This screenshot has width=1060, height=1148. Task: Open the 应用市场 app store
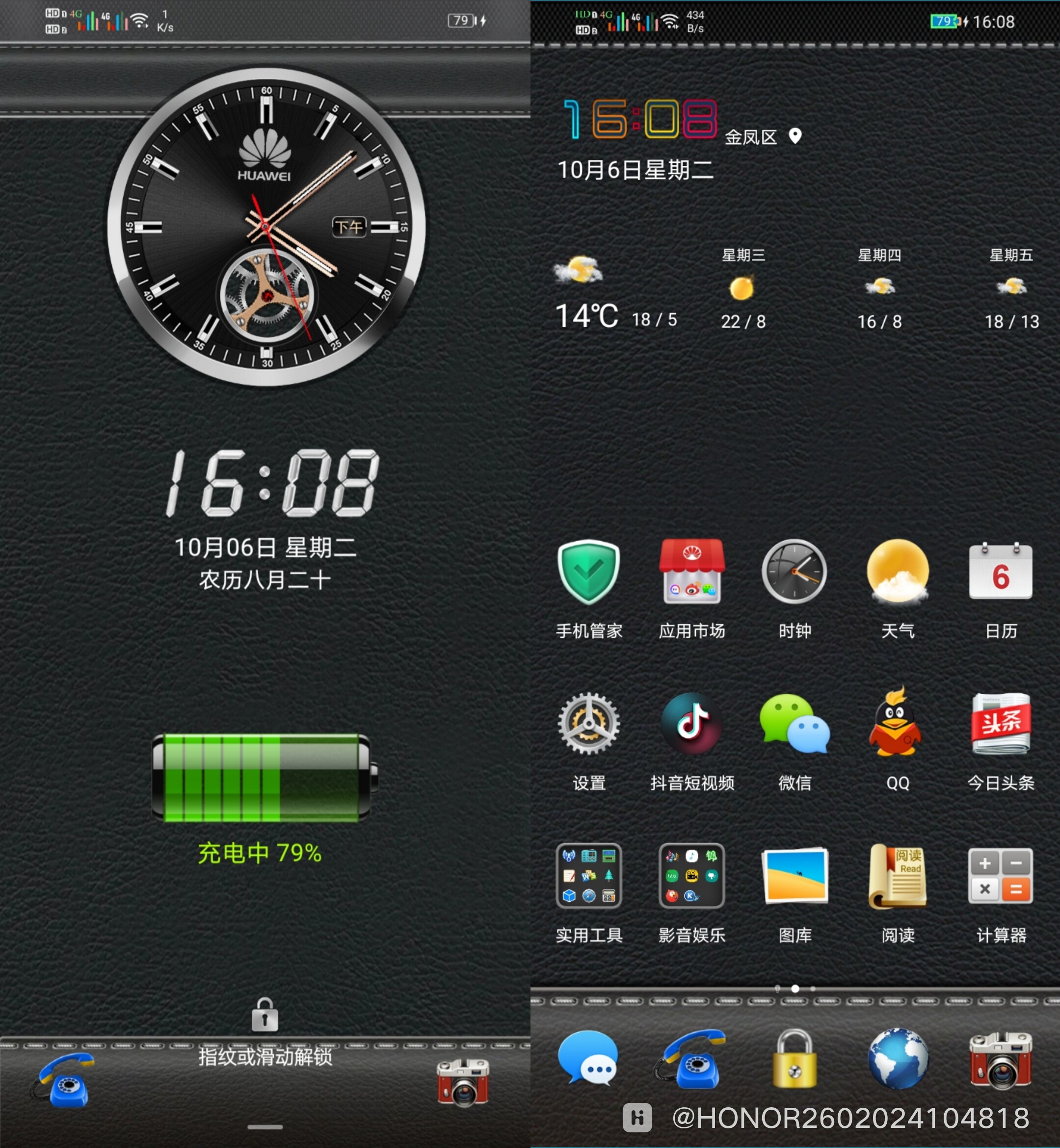click(692, 571)
